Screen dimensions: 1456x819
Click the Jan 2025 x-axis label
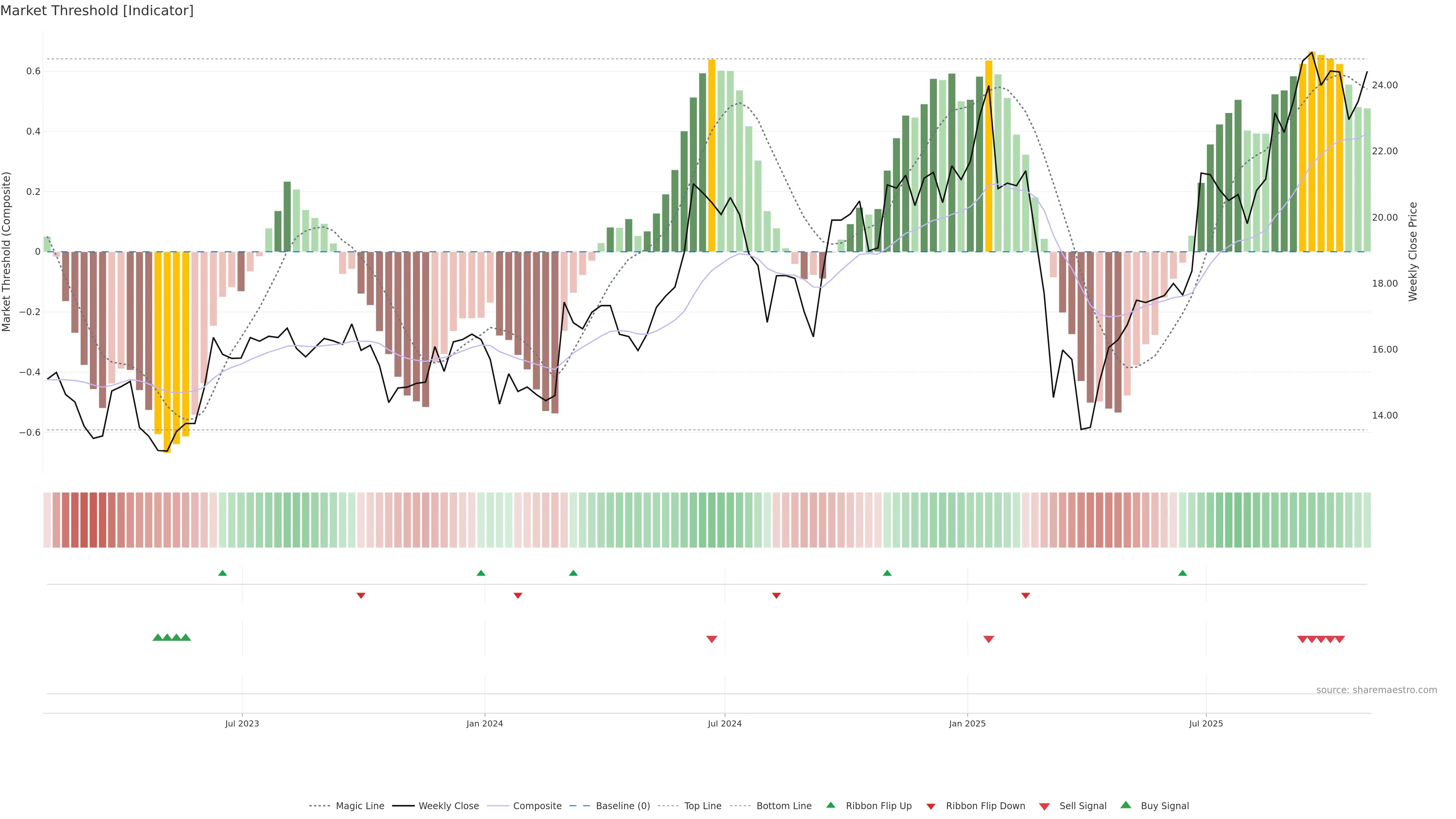click(x=967, y=723)
